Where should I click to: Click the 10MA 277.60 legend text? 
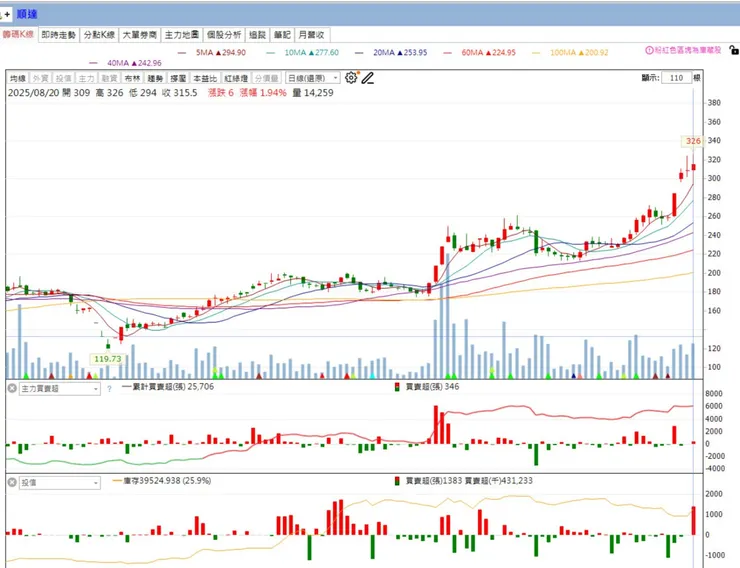[x=311, y=53]
